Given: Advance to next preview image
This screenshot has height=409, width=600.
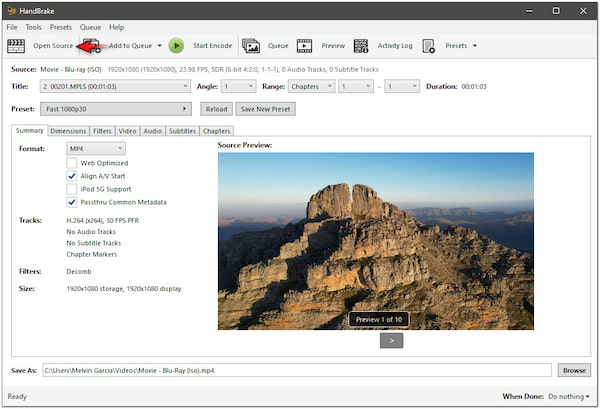Looking at the screenshot, I should [392, 340].
